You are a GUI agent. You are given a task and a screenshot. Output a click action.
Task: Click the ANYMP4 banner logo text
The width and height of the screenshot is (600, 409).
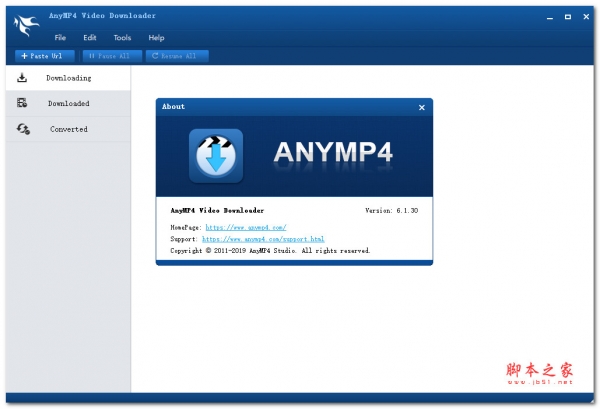coord(333,152)
